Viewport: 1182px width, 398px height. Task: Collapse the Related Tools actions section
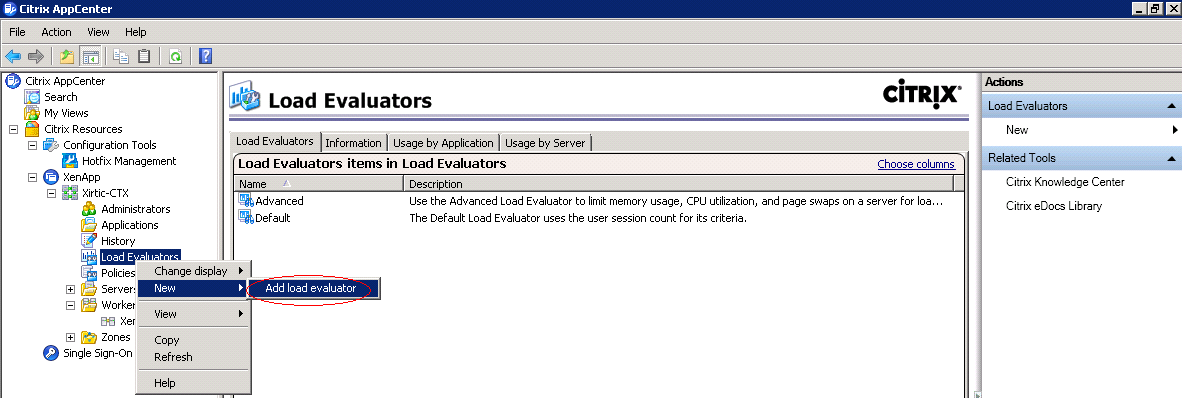[x=1171, y=158]
